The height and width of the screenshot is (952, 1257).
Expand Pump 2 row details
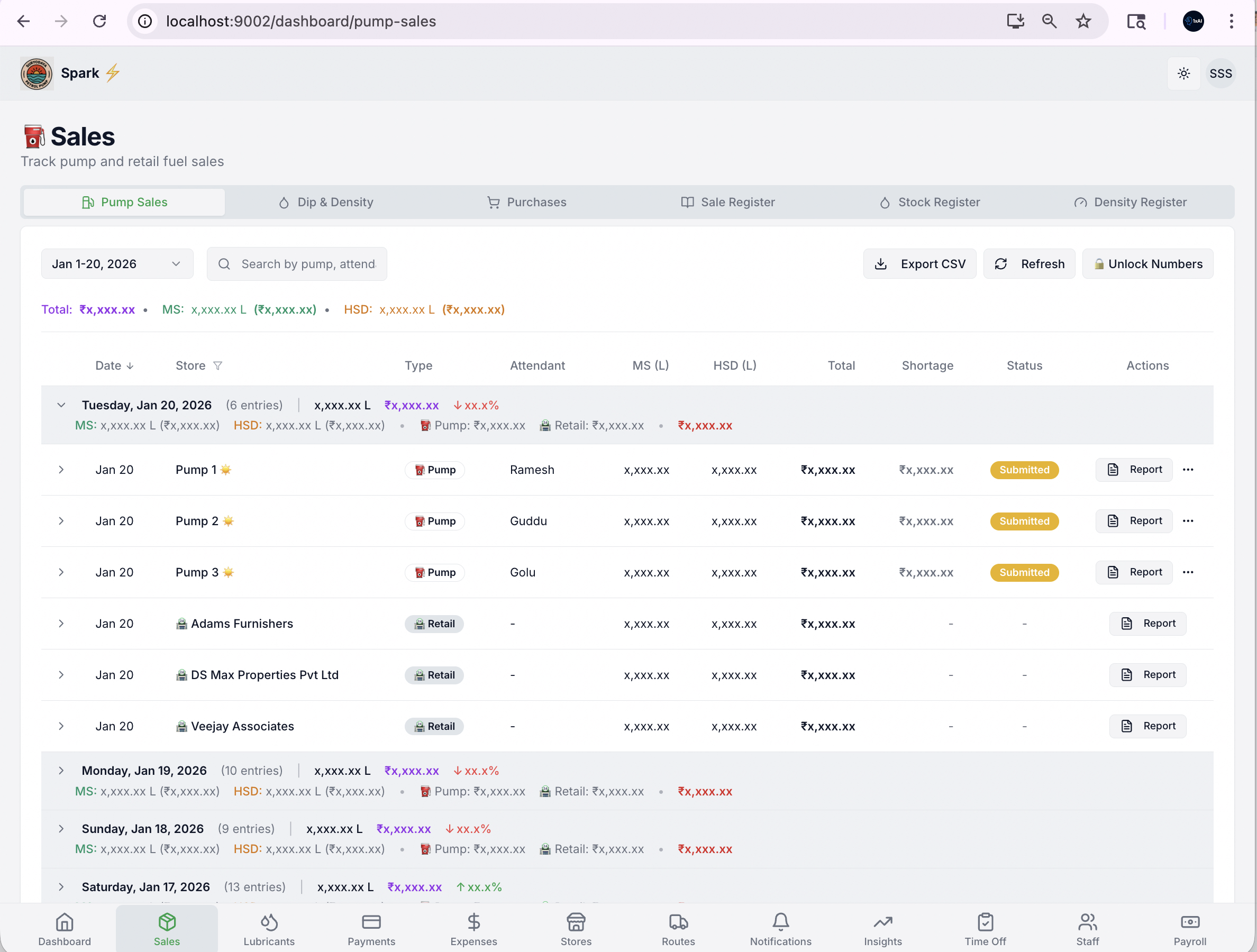(61, 521)
